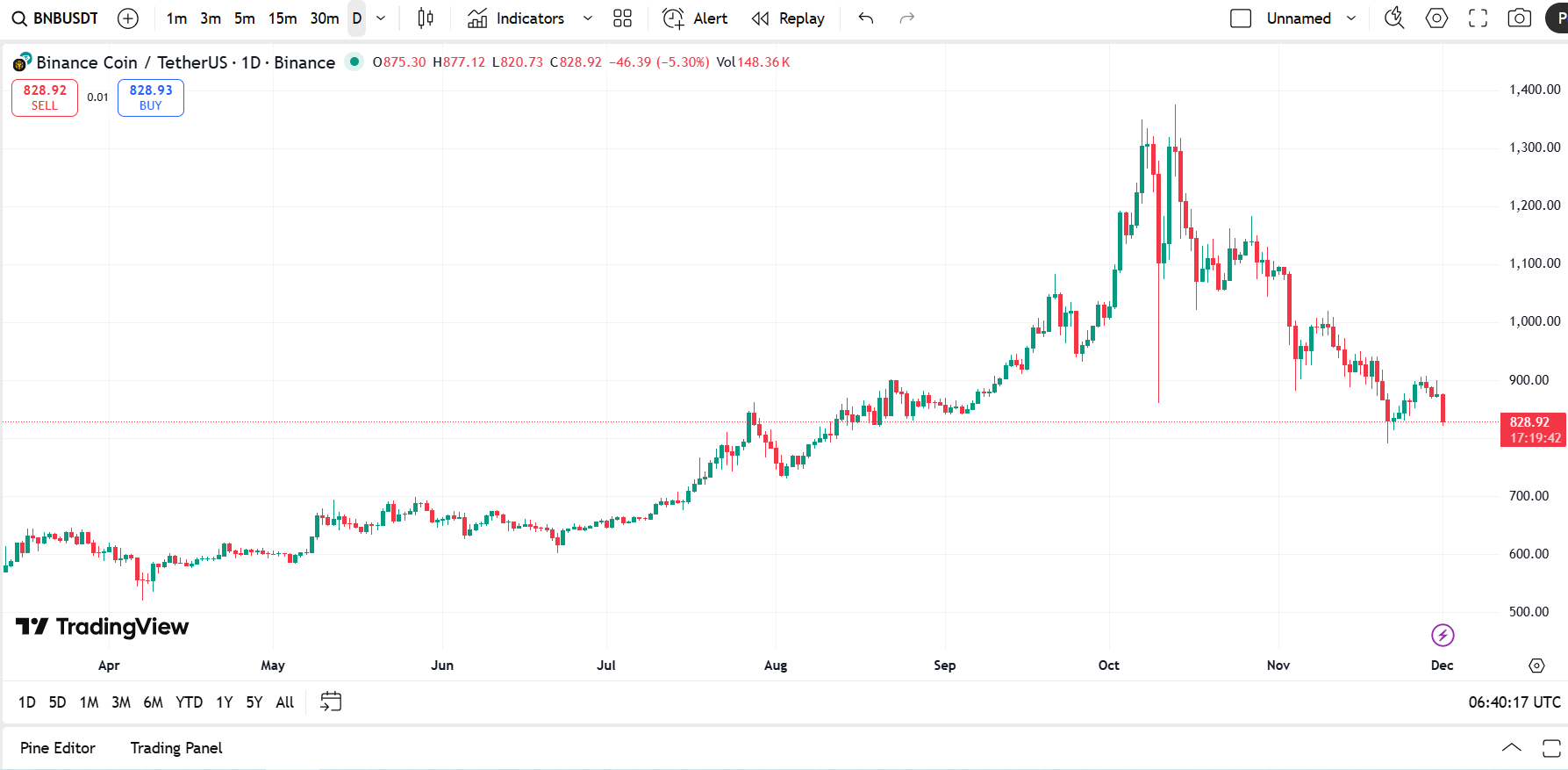Switch to the Pine Editor tab

point(58,747)
